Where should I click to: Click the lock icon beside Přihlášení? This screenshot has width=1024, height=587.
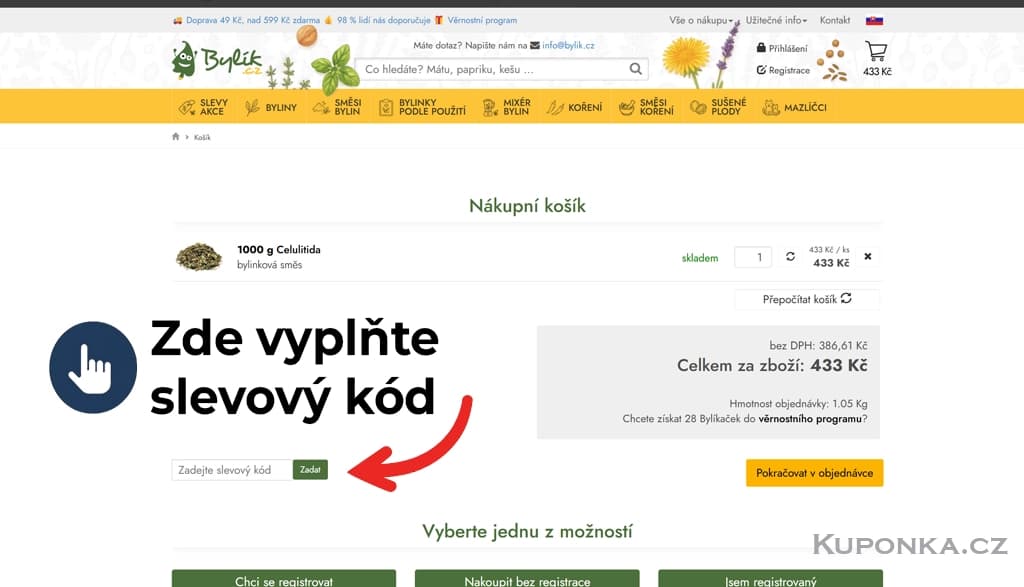761,48
